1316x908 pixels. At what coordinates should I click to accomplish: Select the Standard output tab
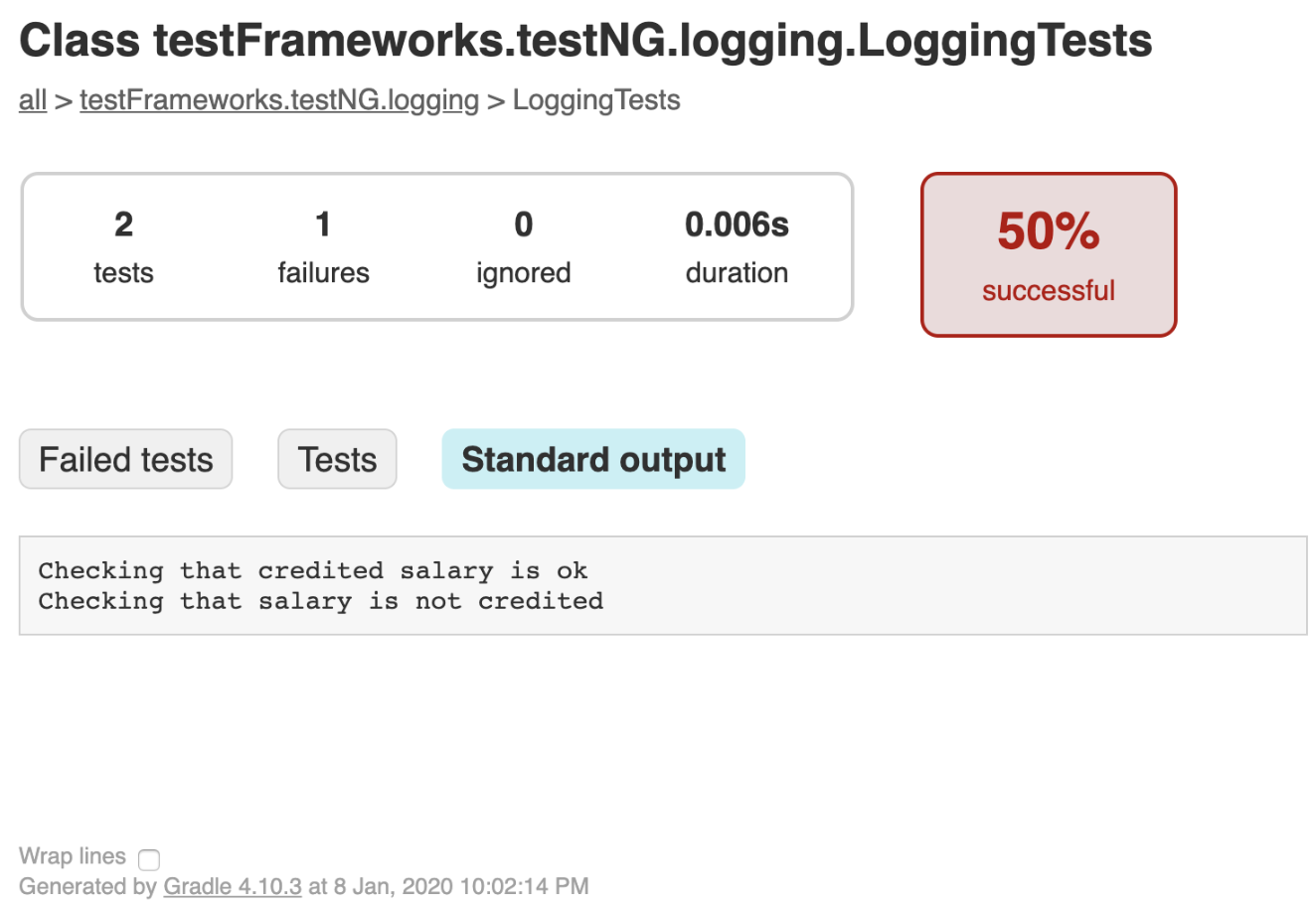coord(592,459)
